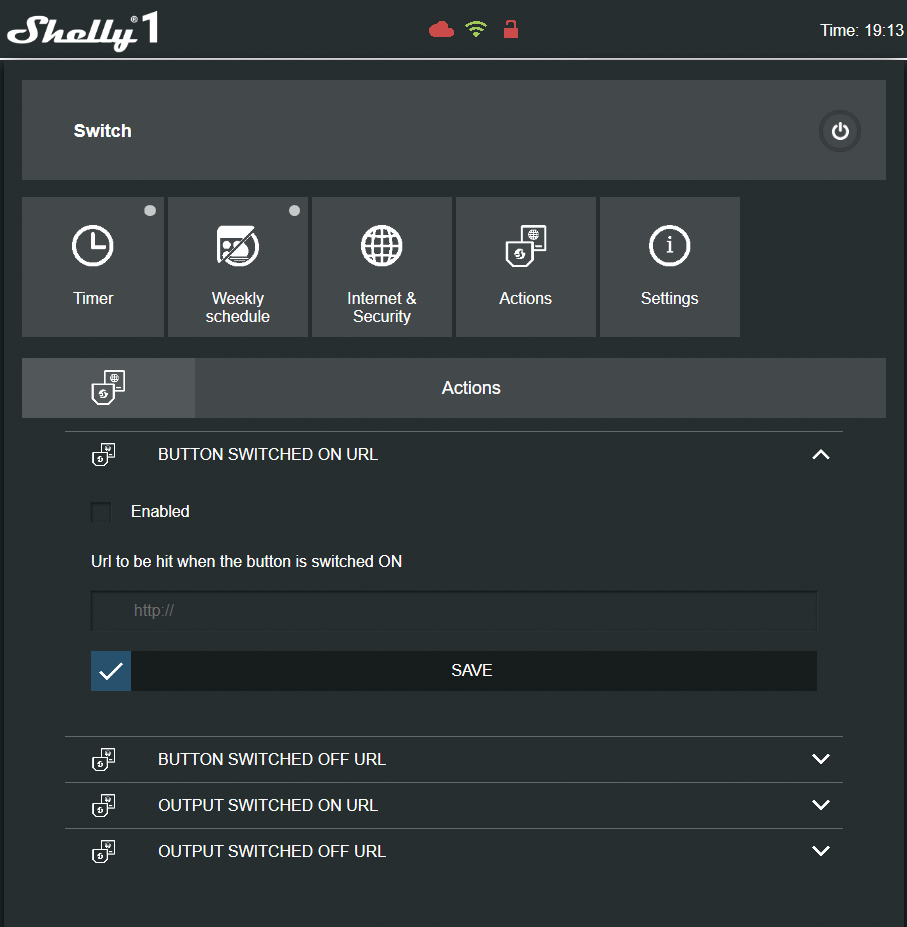
Task: Click the Actions header icon
Action: (x=108, y=388)
